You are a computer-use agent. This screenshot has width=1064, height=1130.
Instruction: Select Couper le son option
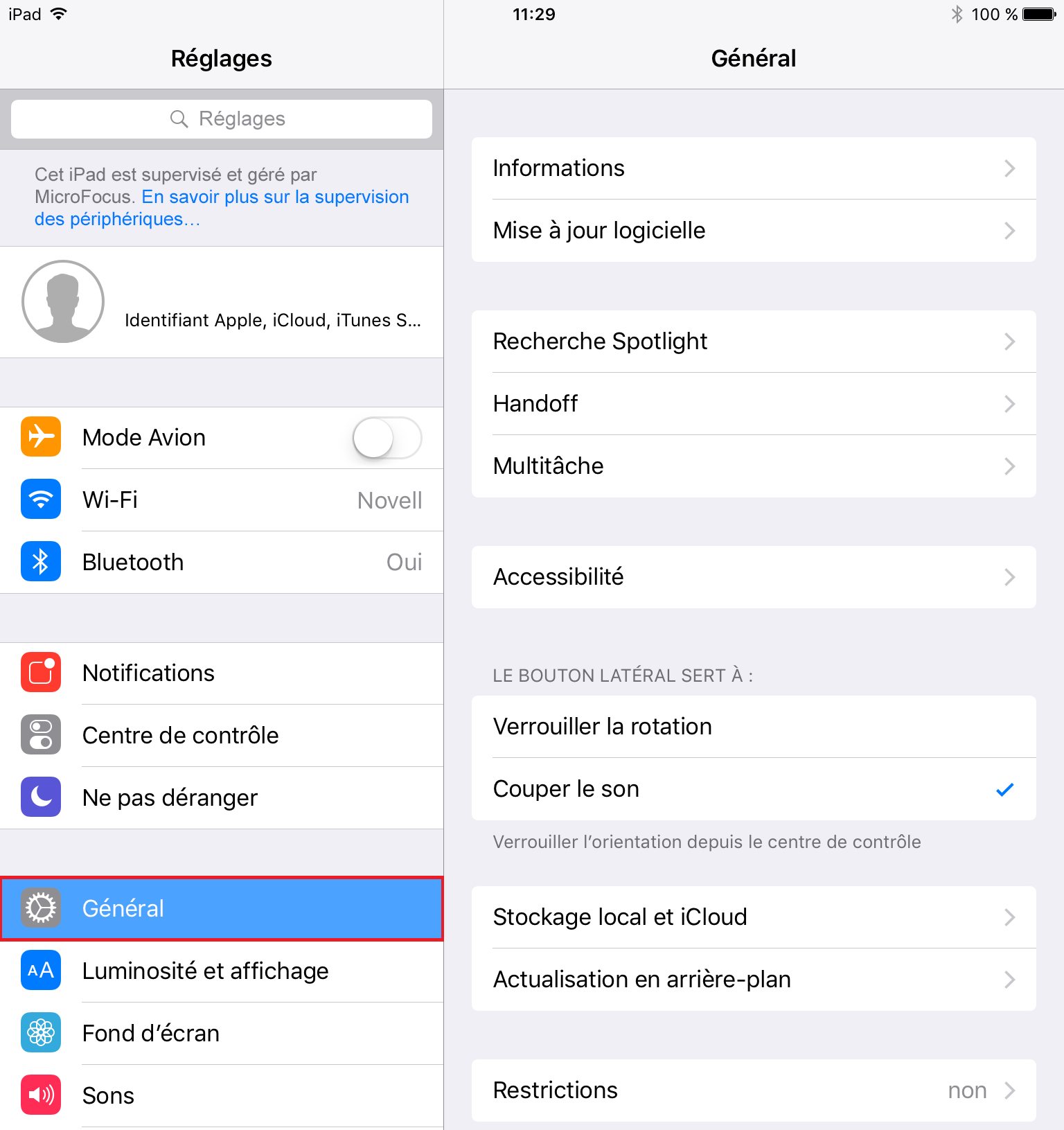click(754, 789)
